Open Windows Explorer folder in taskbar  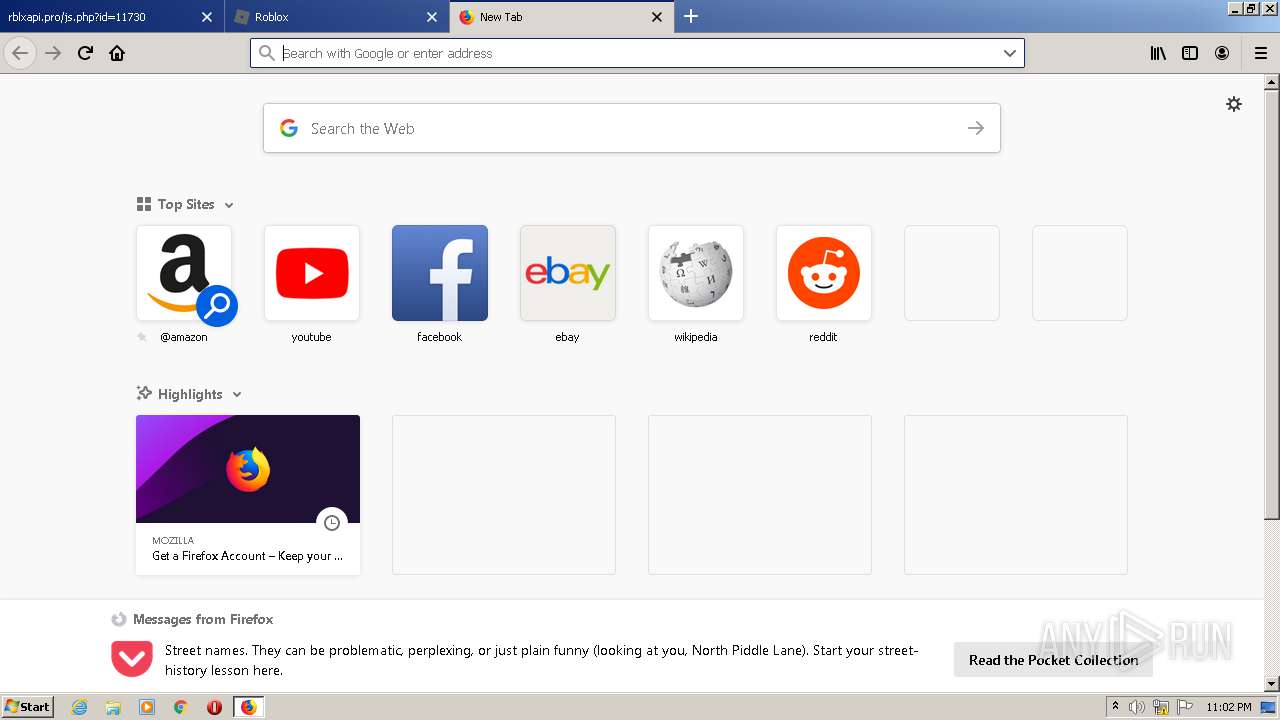[x=113, y=707]
